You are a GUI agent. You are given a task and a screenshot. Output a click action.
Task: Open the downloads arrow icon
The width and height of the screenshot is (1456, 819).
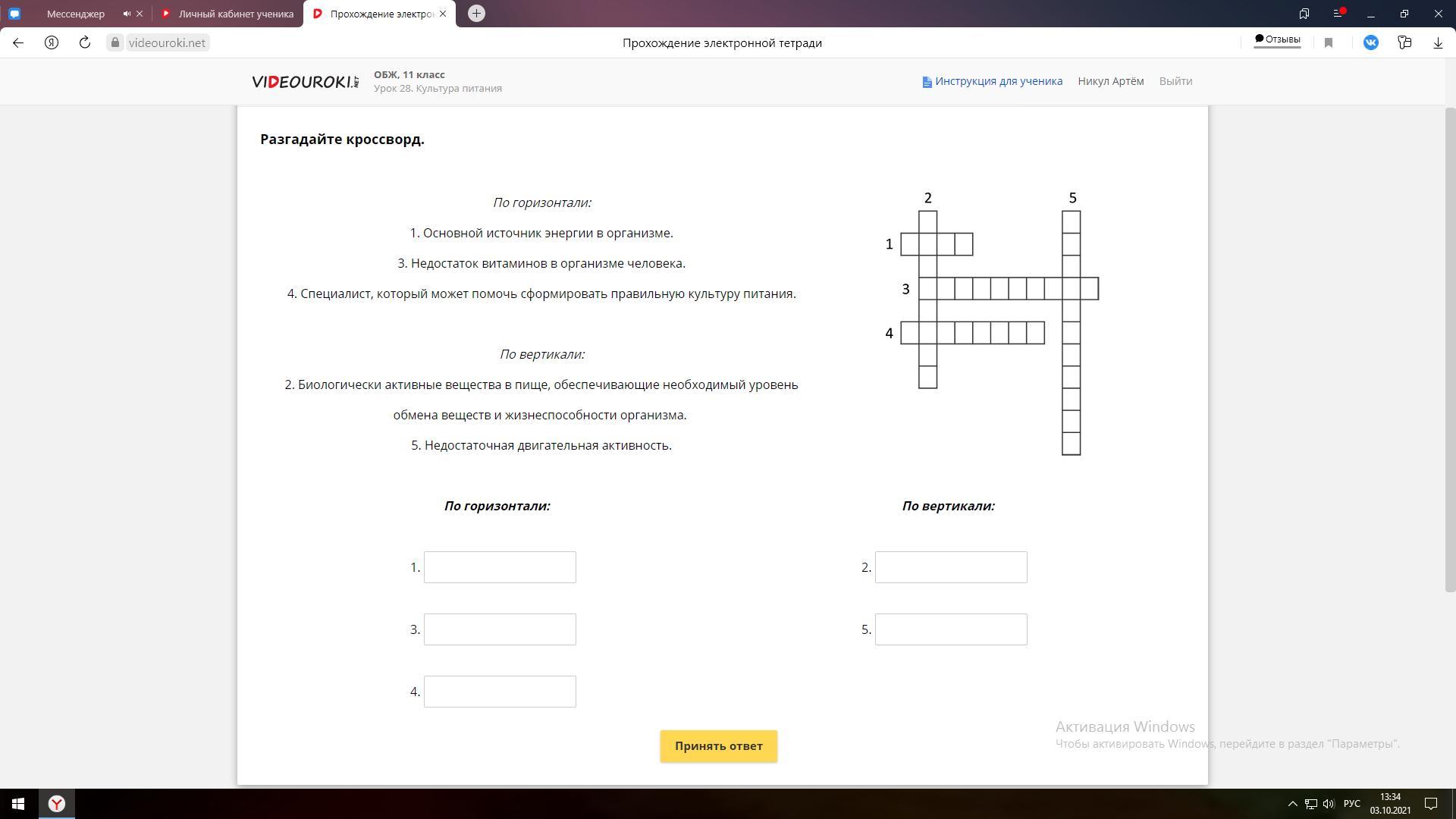(1438, 42)
